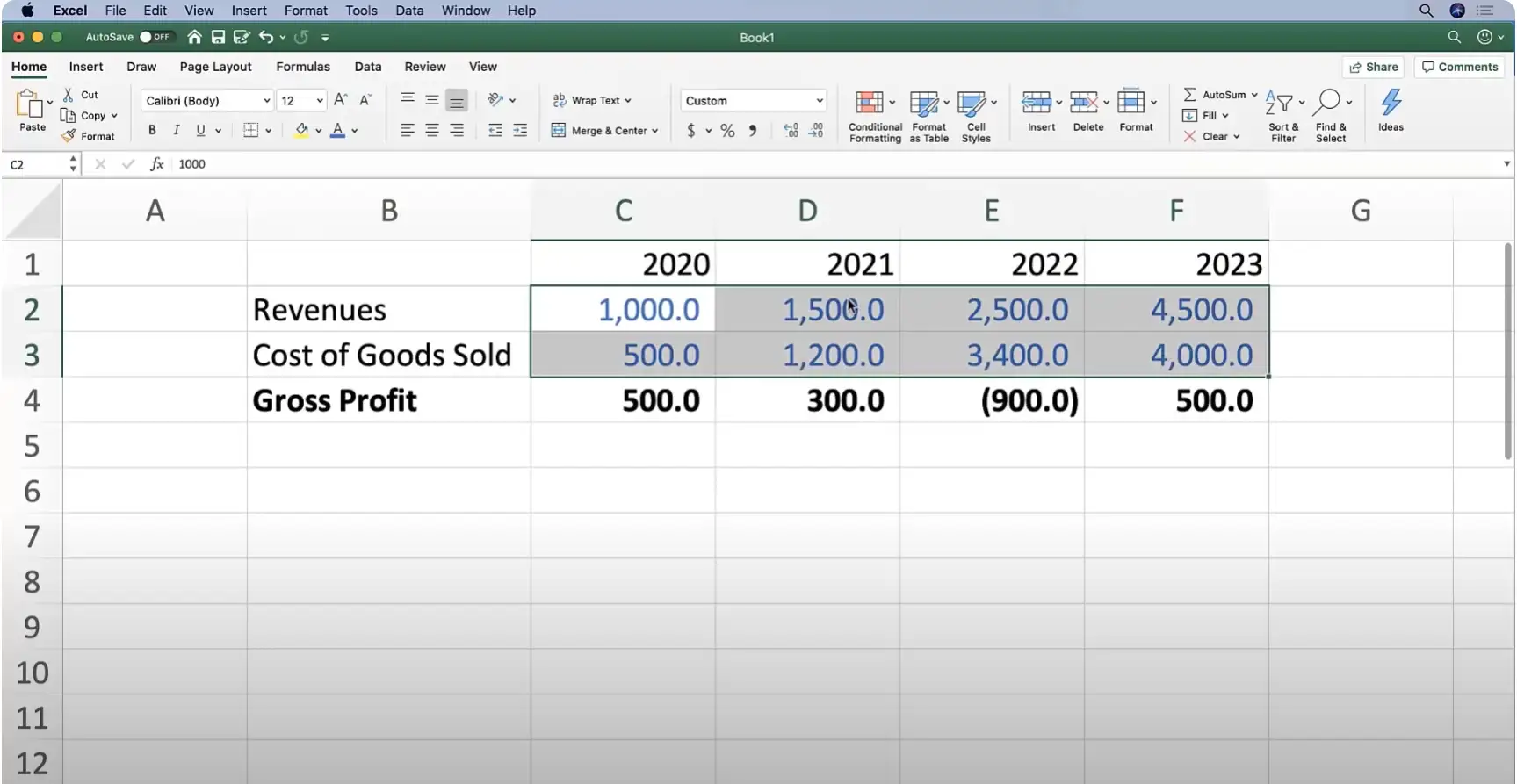Open Find & Select tool

tap(1327, 104)
